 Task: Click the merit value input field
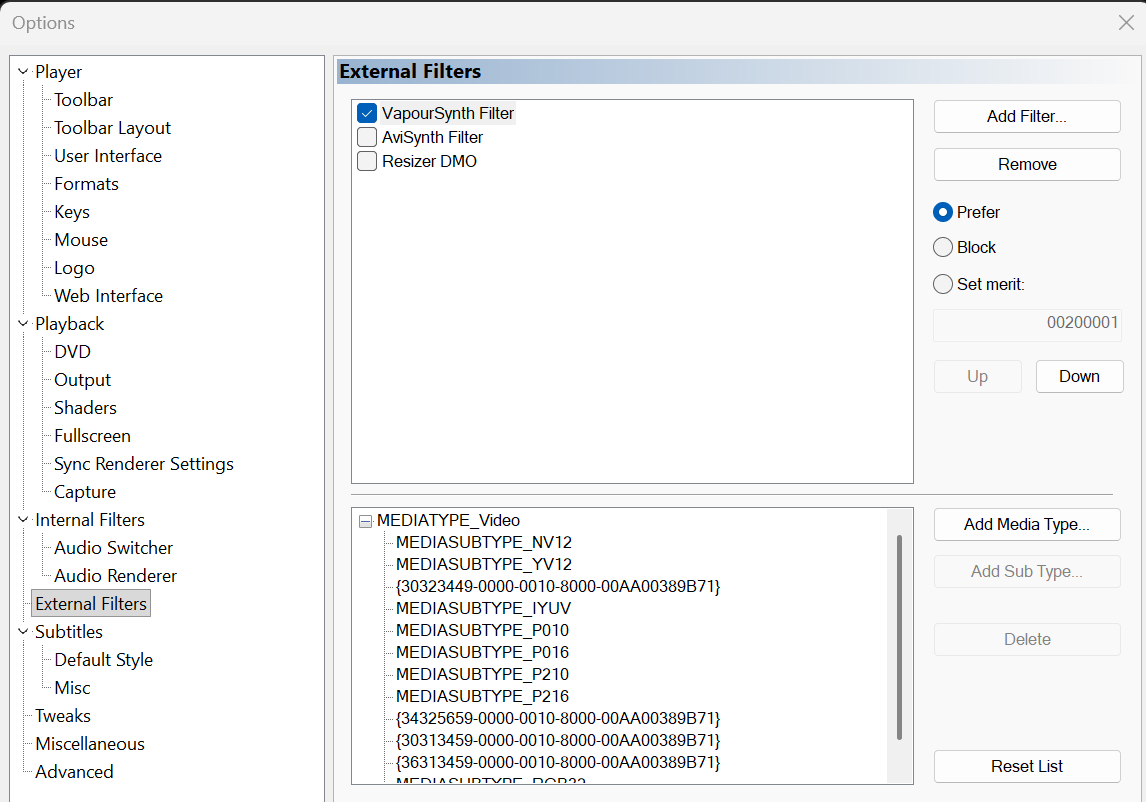pyautogui.click(x=1026, y=324)
